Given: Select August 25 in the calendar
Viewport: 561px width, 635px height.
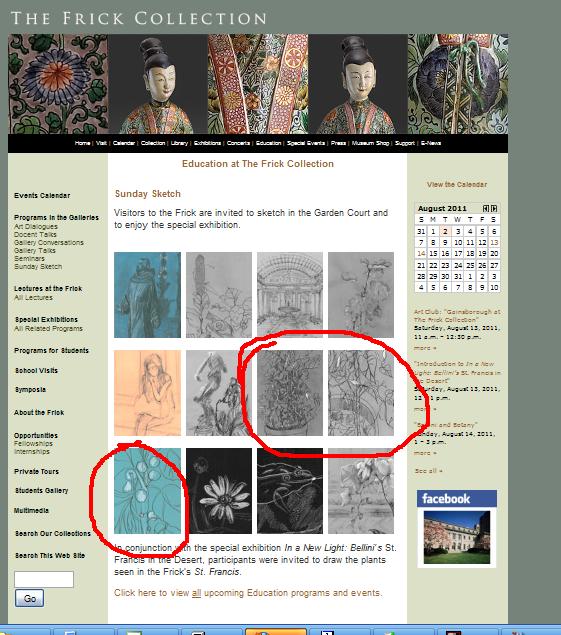Looking at the screenshot, I should [x=470, y=265].
